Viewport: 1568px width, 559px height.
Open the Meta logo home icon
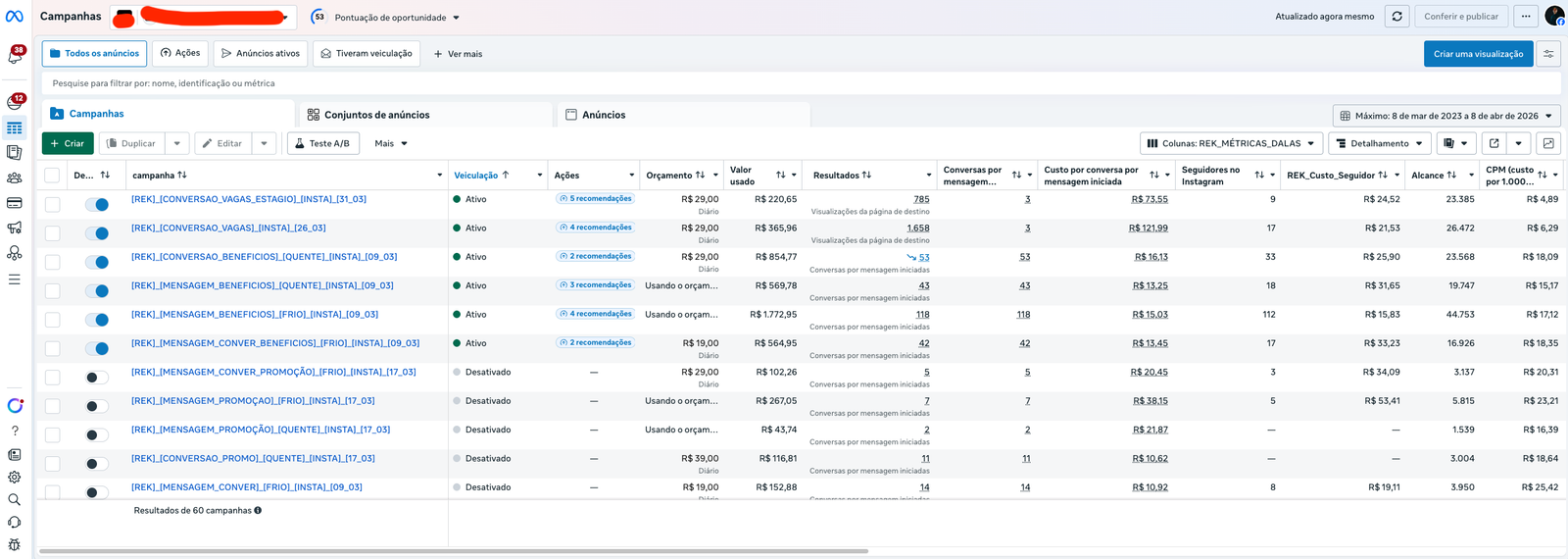15,16
